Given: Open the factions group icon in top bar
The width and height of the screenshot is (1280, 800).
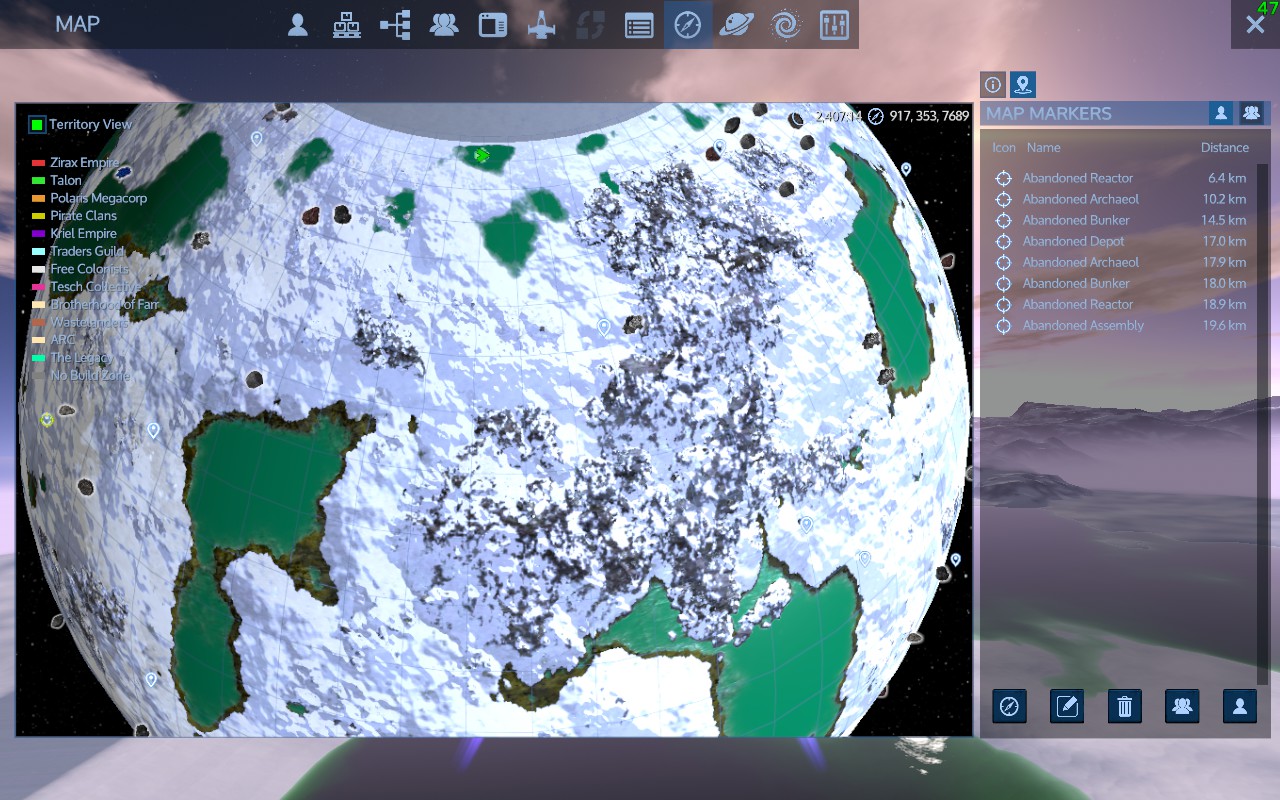Looking at the screenshot, I should pyautogui.click(x=444, y=25).
